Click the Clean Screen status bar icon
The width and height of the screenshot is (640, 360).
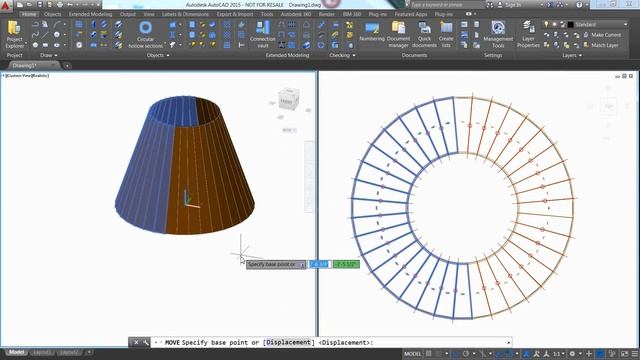624,353
